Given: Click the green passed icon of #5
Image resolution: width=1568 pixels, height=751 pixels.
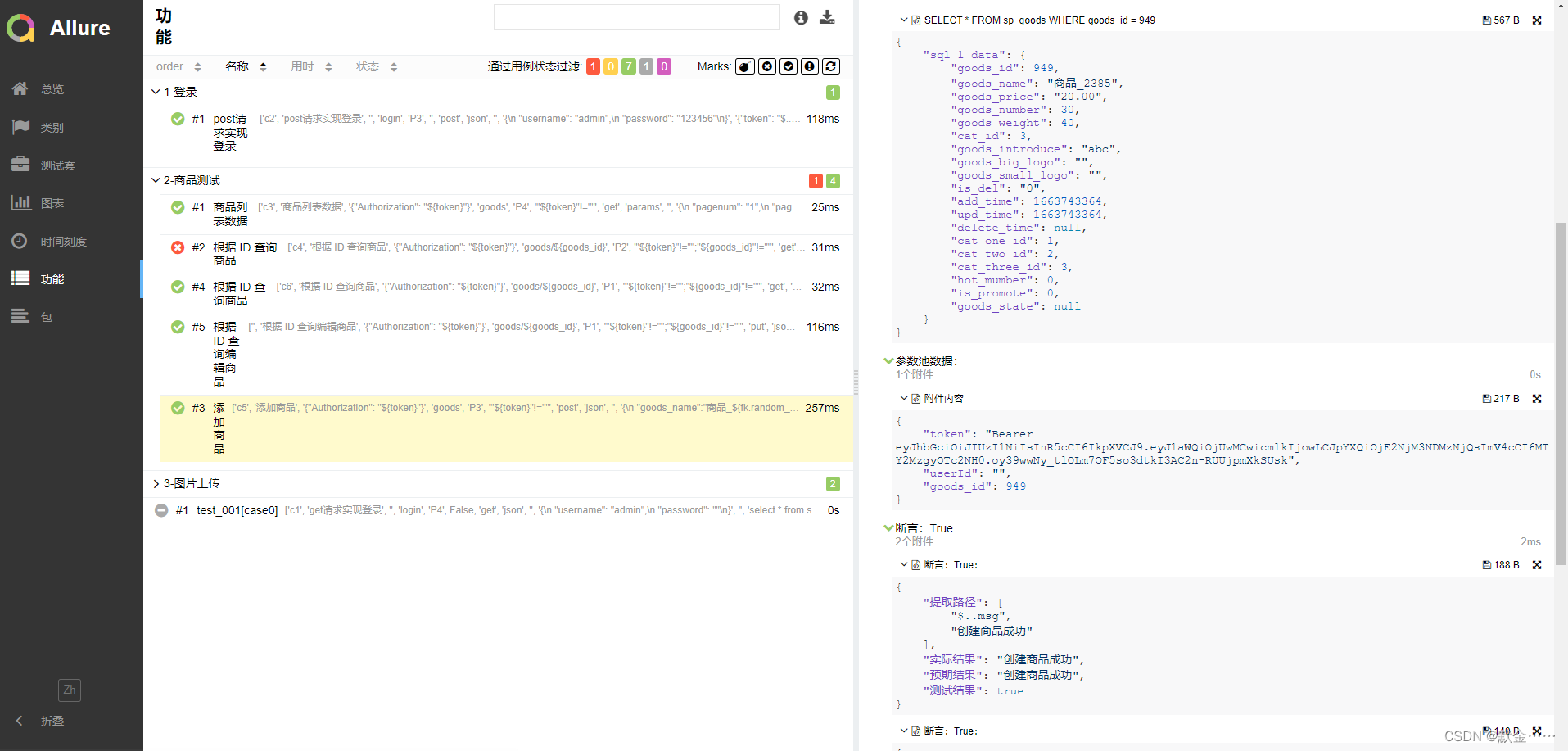Looking at the screenshot, I should point(178,327).
